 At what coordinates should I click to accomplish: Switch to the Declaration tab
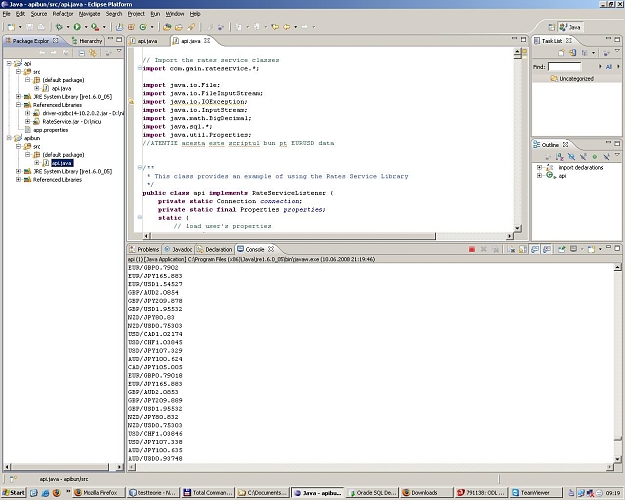[215, 250]
